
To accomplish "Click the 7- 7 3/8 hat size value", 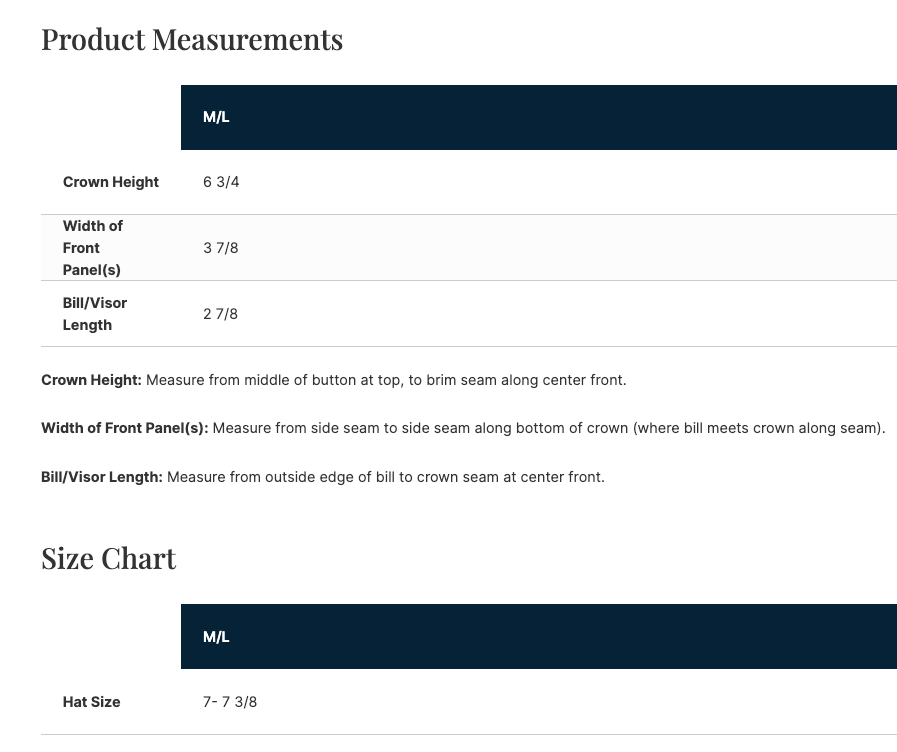I will (230, 702).
